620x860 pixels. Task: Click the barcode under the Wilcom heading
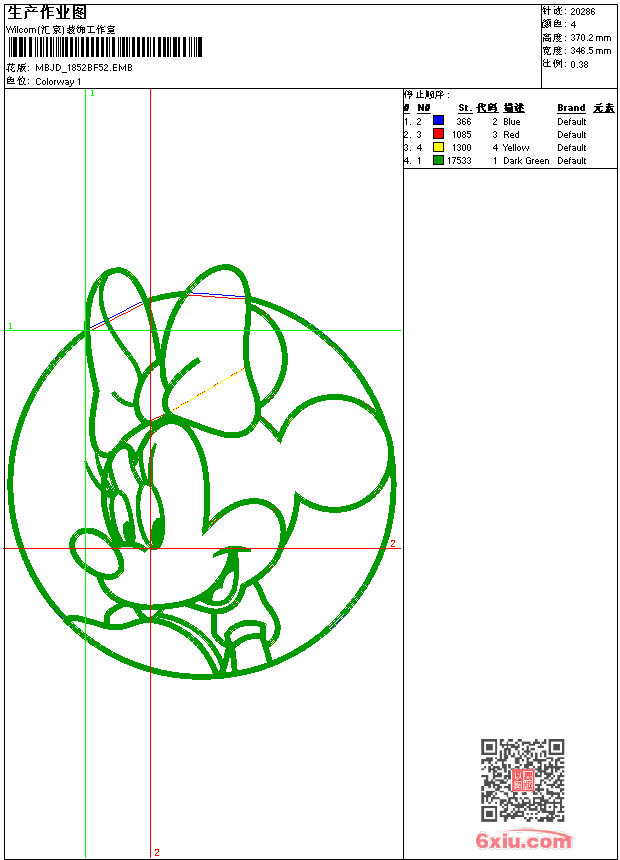pos(105,47)
